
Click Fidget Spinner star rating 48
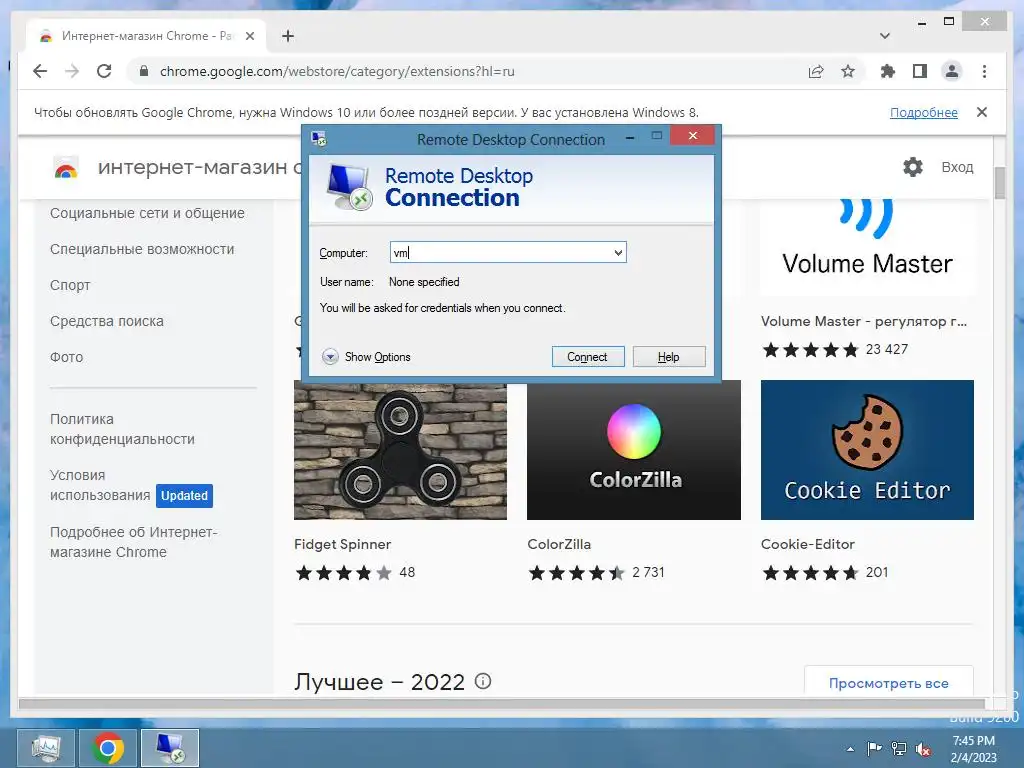click(355, 573)
